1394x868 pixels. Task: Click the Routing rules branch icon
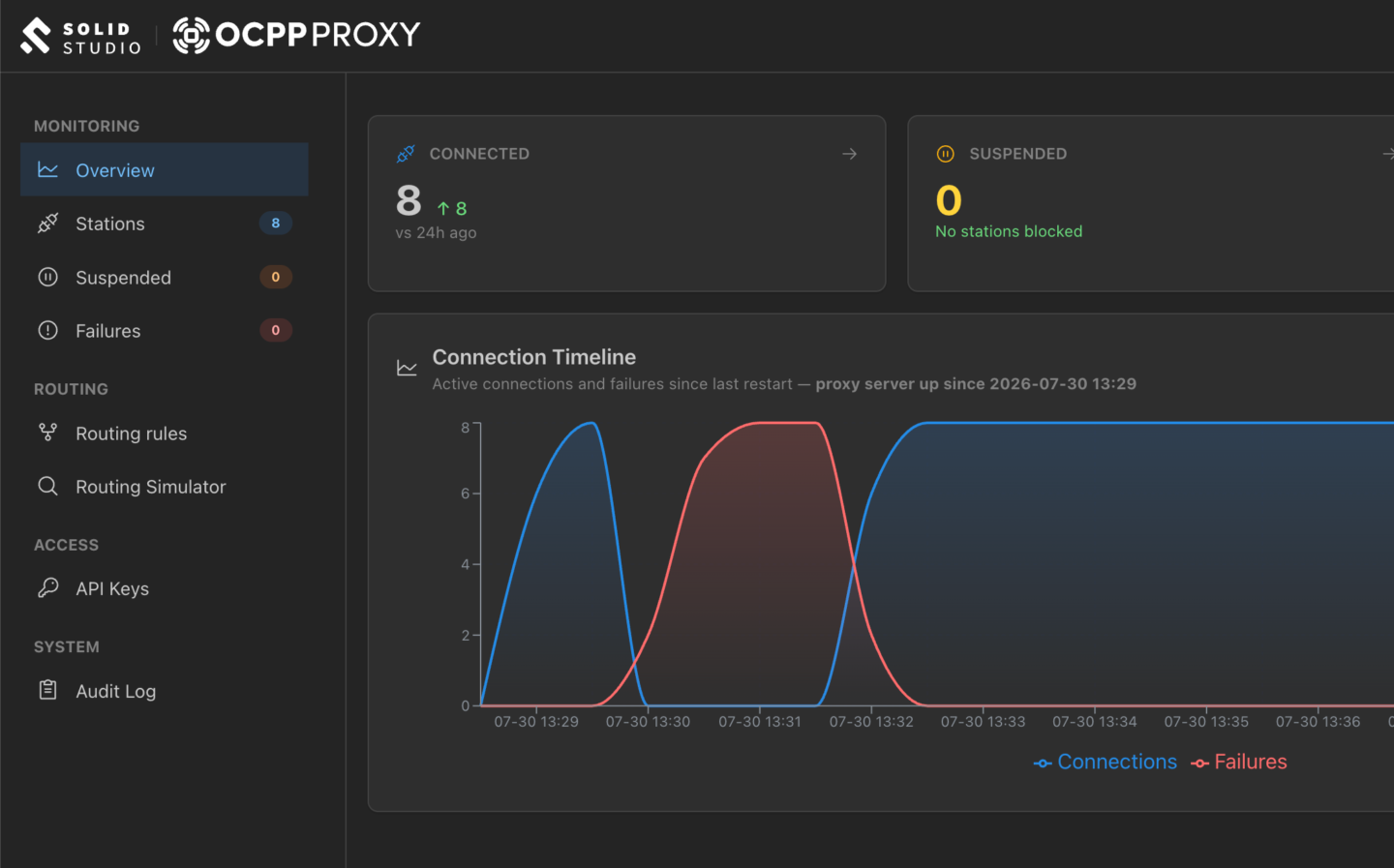47,433
